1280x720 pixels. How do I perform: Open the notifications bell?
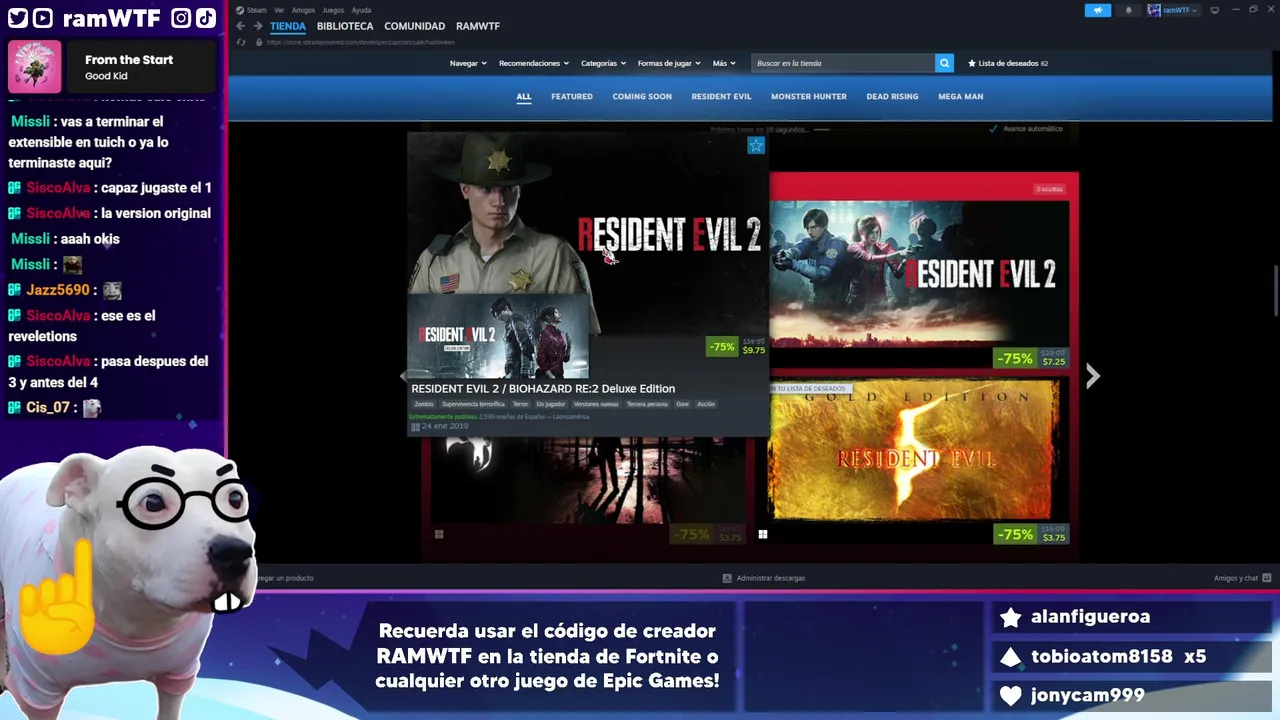click(x=1128, y=10)
